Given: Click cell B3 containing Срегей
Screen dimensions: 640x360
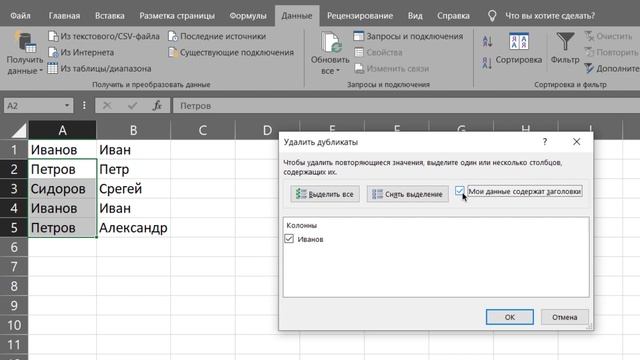Looking at the screenshot, I should tap(133, 189).
